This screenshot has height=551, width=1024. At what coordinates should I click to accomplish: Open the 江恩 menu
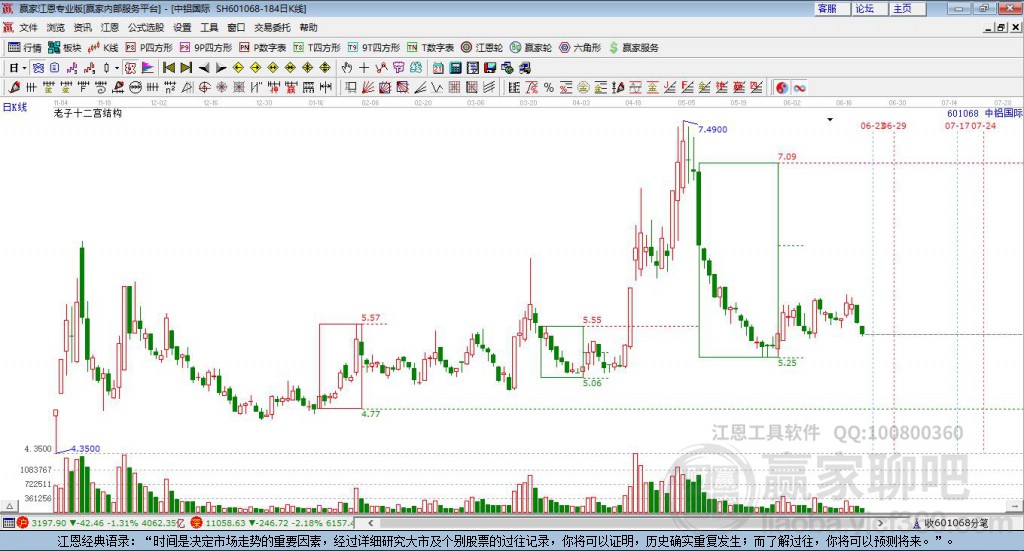(110, 27)
